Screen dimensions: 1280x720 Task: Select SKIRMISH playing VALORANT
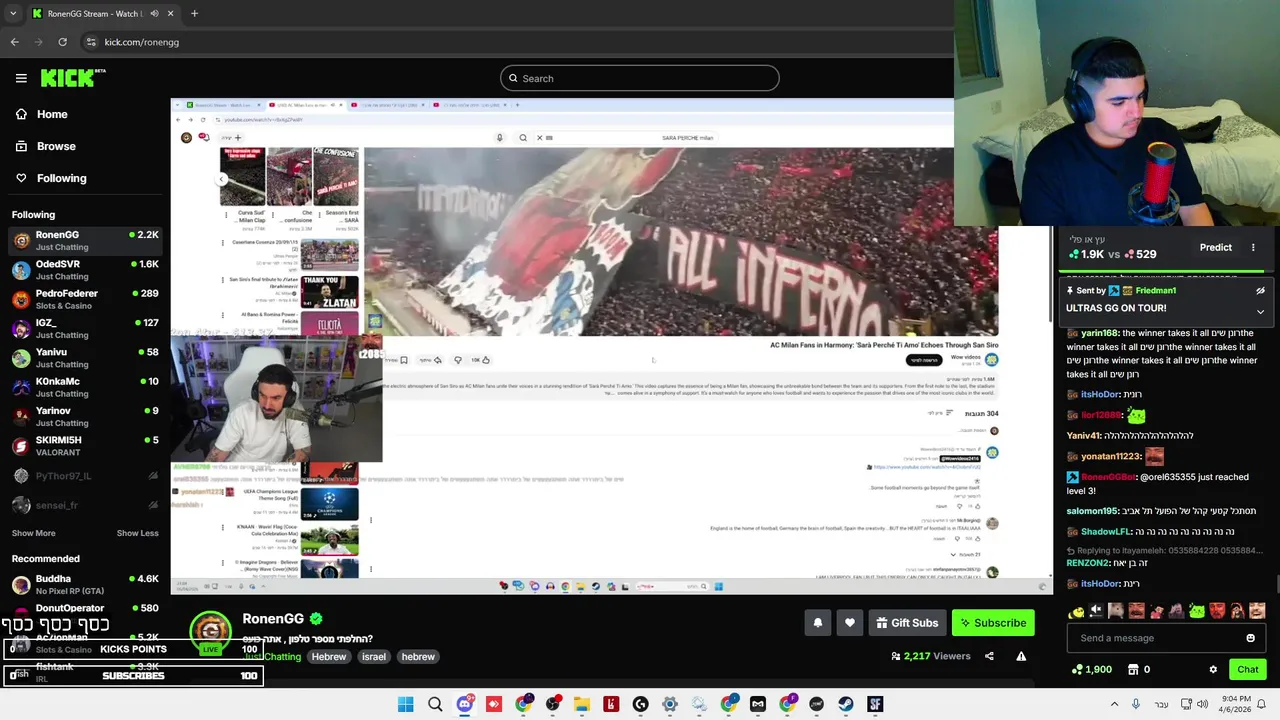[85, 446]
